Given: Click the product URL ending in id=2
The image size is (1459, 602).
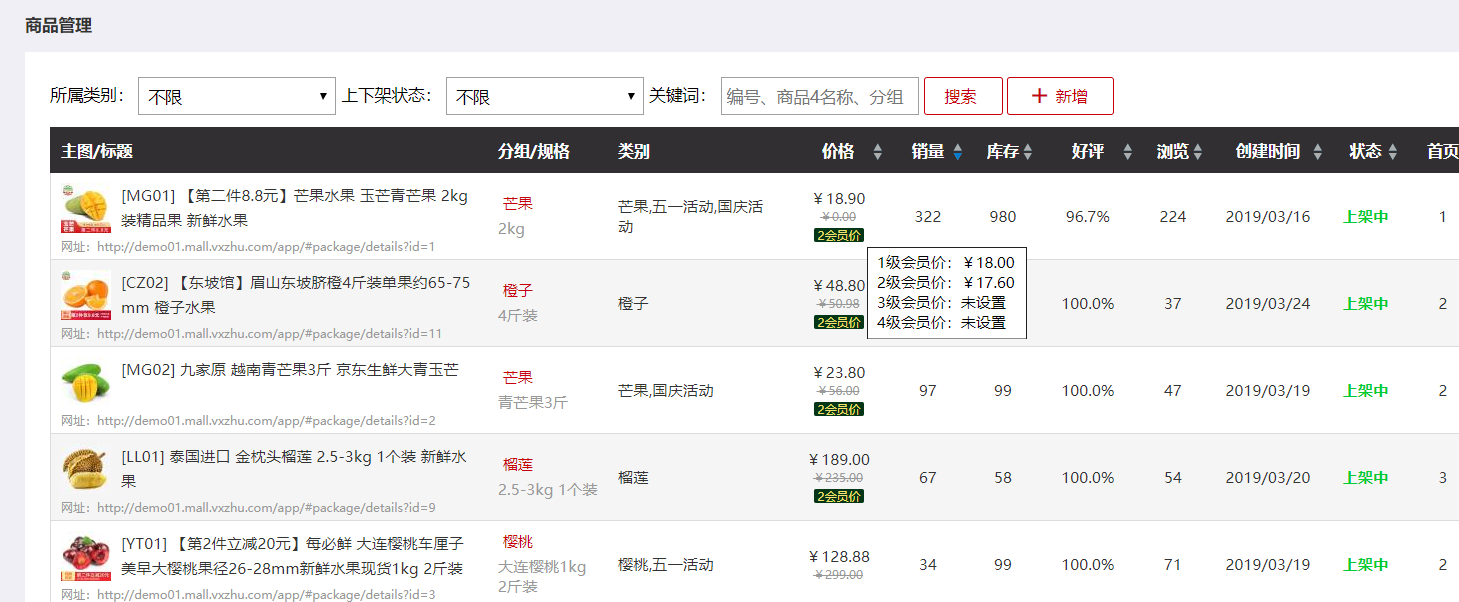Looking at the screenshot, I should point(266,421).
